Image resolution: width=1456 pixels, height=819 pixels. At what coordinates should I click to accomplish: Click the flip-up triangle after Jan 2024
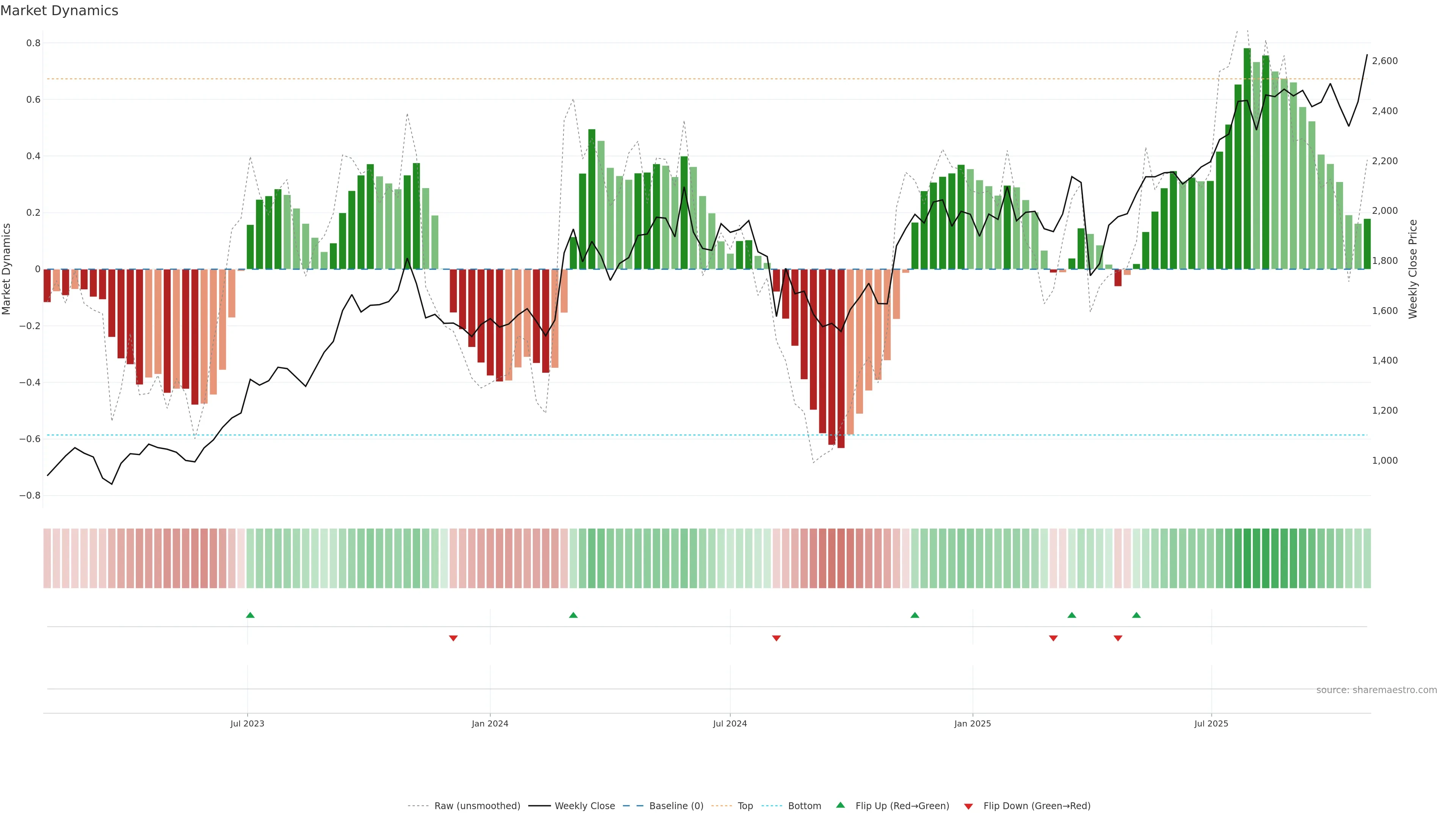click(x=573, y=615)
